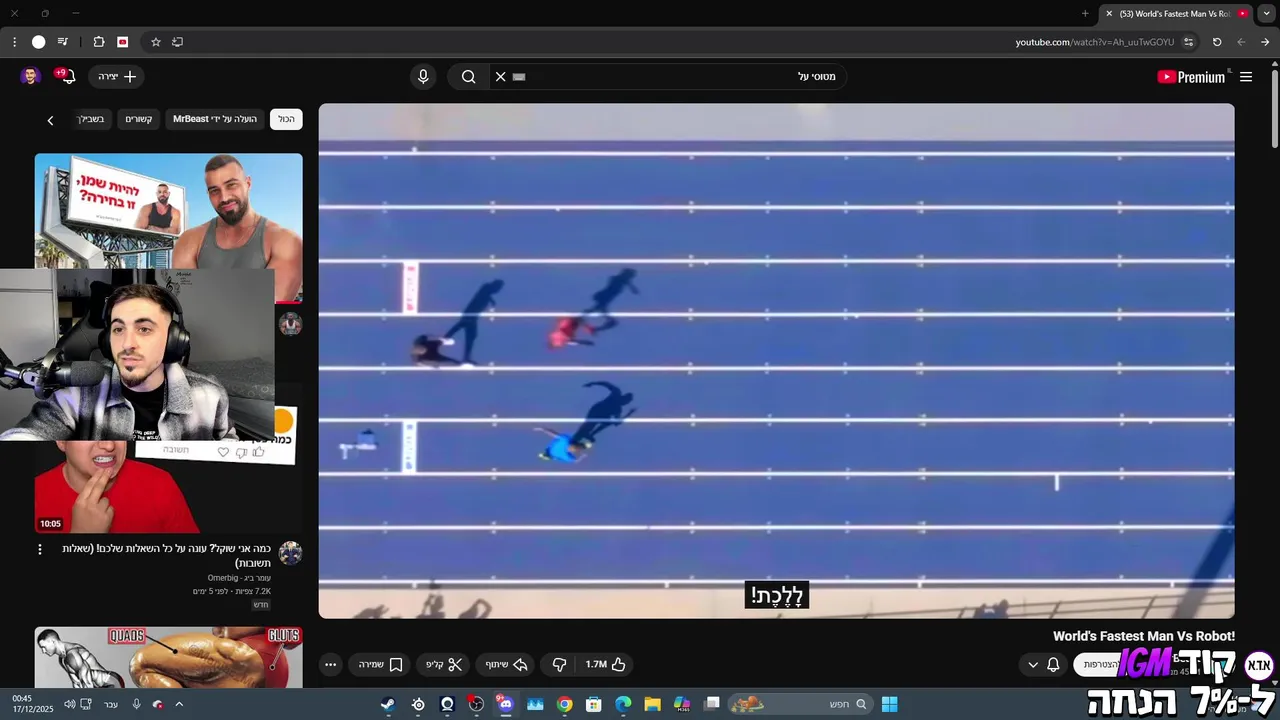Screen dimensions: 1280x720
Task: Share the video via שיתוף
Action: [506, 664]
